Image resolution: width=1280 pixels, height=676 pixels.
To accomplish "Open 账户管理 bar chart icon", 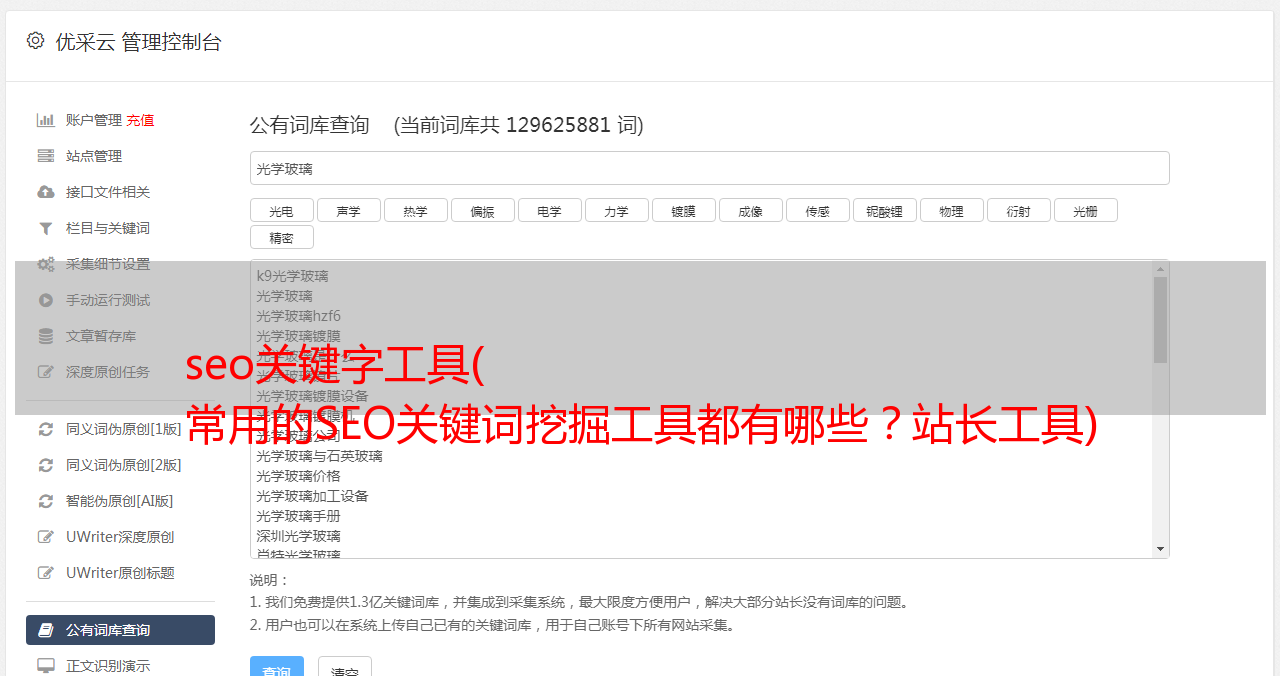I will [46, 120].
